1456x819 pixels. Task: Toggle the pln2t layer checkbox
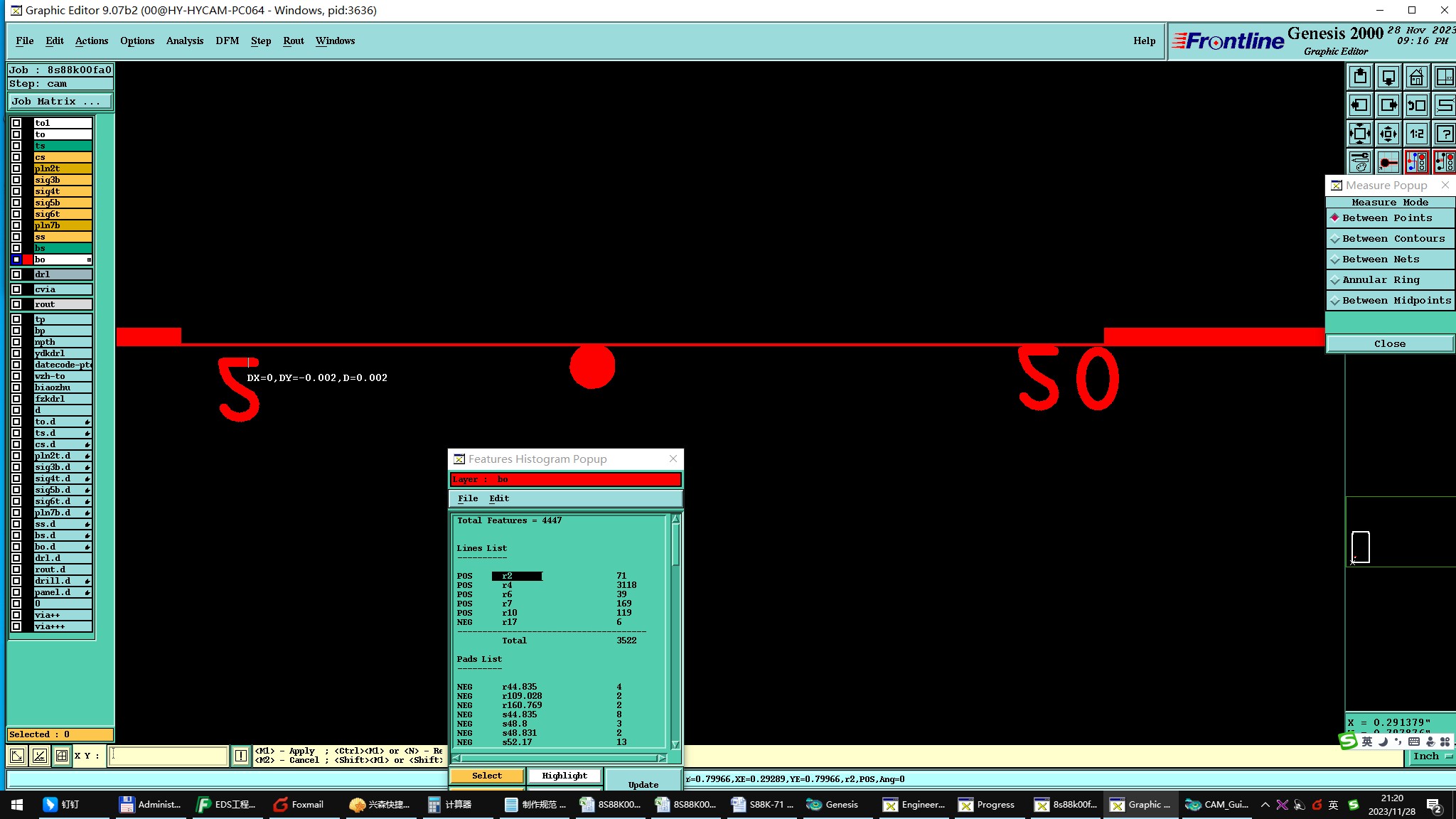point(16,168)
